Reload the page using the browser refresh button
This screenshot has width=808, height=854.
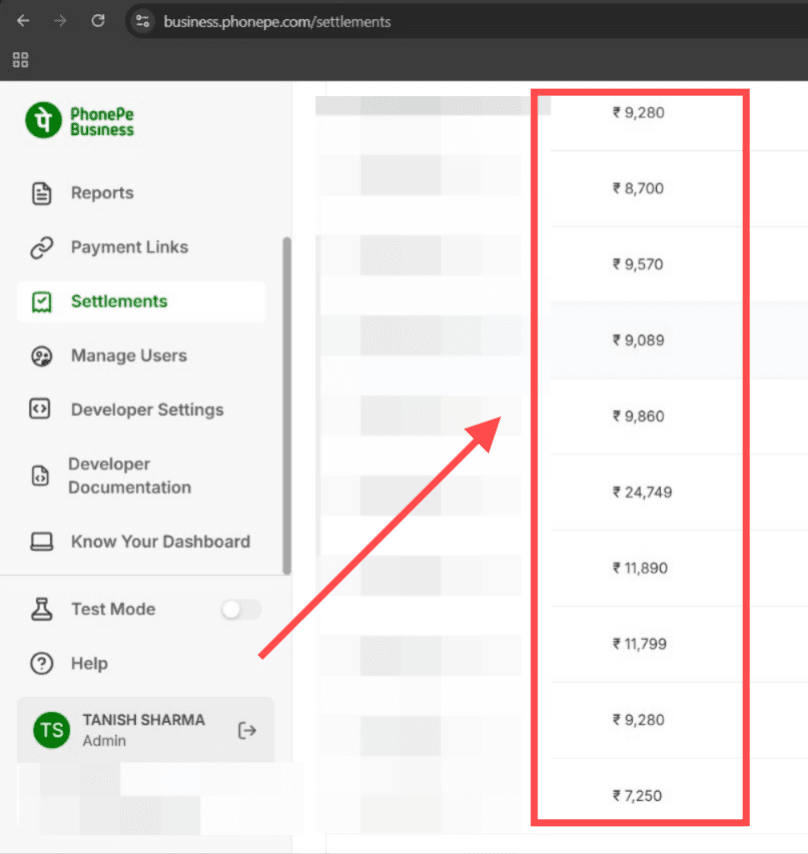pos(98,21)
